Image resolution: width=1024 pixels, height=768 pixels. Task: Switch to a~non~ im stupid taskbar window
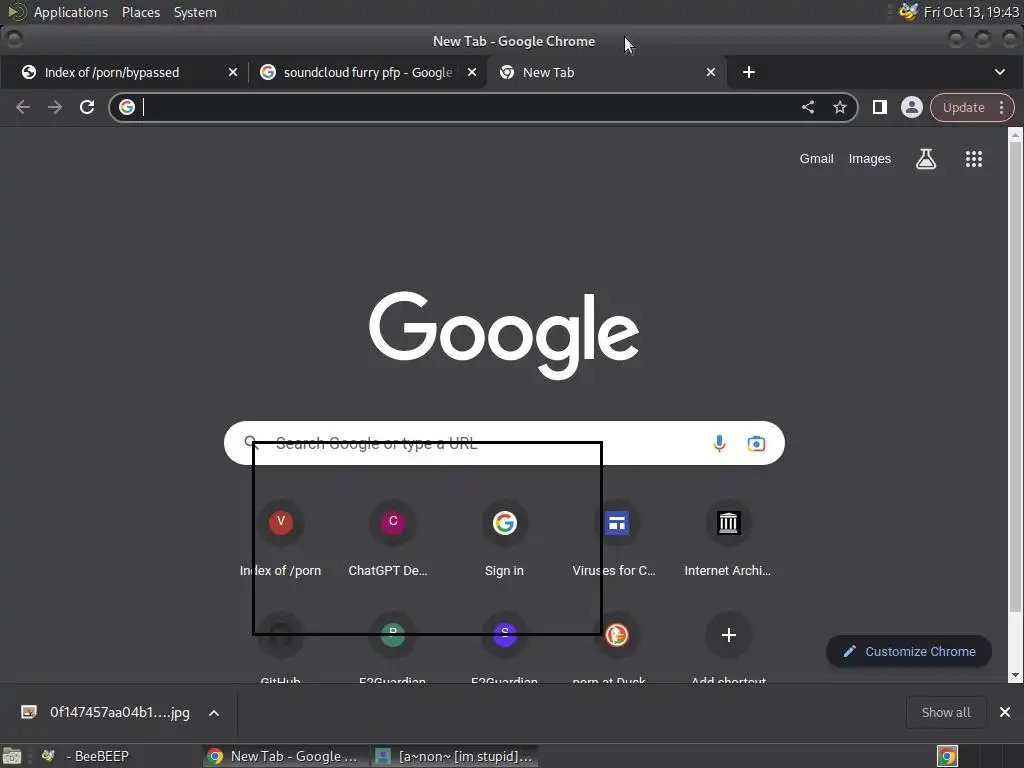click(455, 756)
